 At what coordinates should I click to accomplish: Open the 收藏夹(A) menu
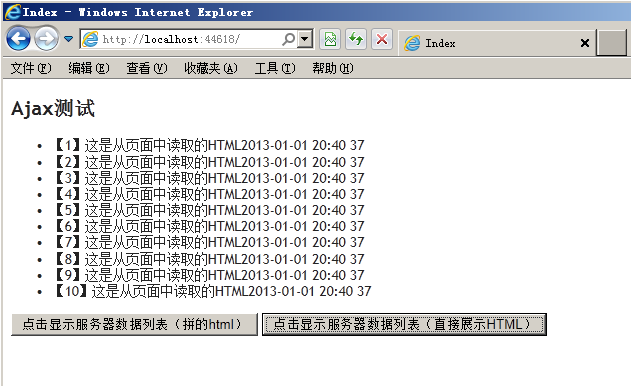point(210,68)
